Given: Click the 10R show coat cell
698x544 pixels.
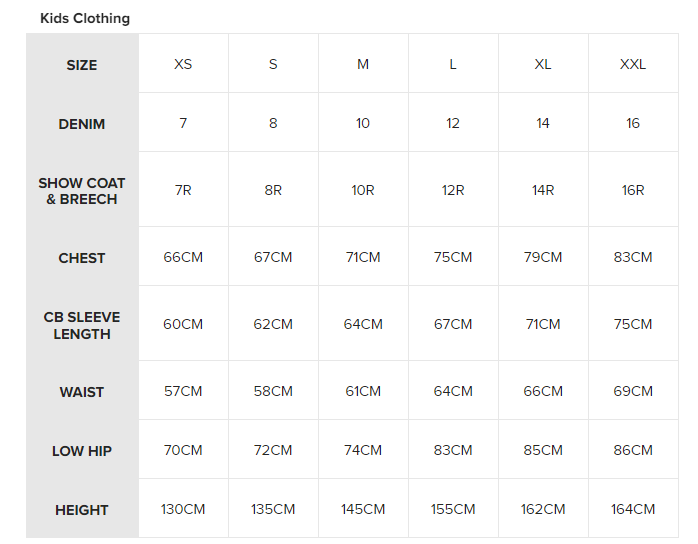Looking at the screenshot, I should [x=363, y=190].
